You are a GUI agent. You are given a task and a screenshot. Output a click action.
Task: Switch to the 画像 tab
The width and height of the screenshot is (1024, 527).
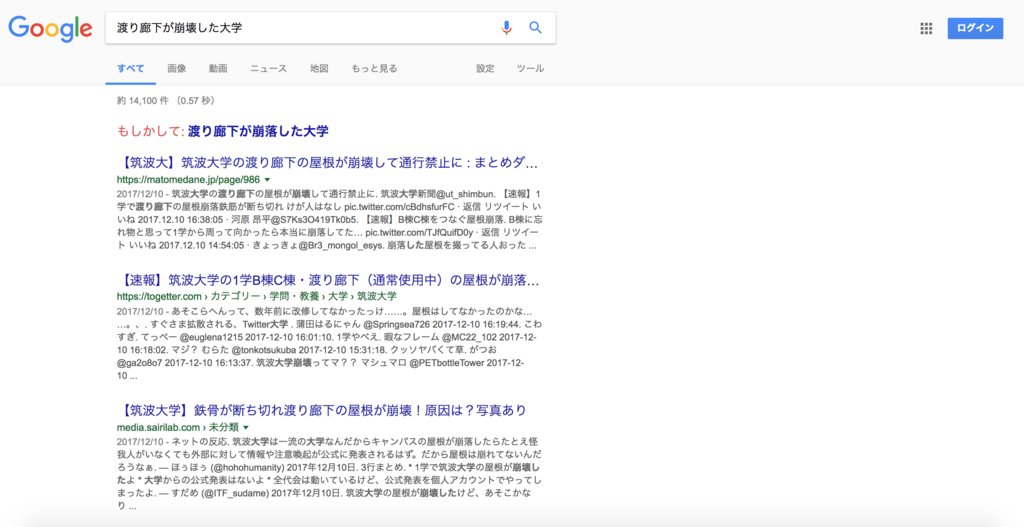pos(176,69)
